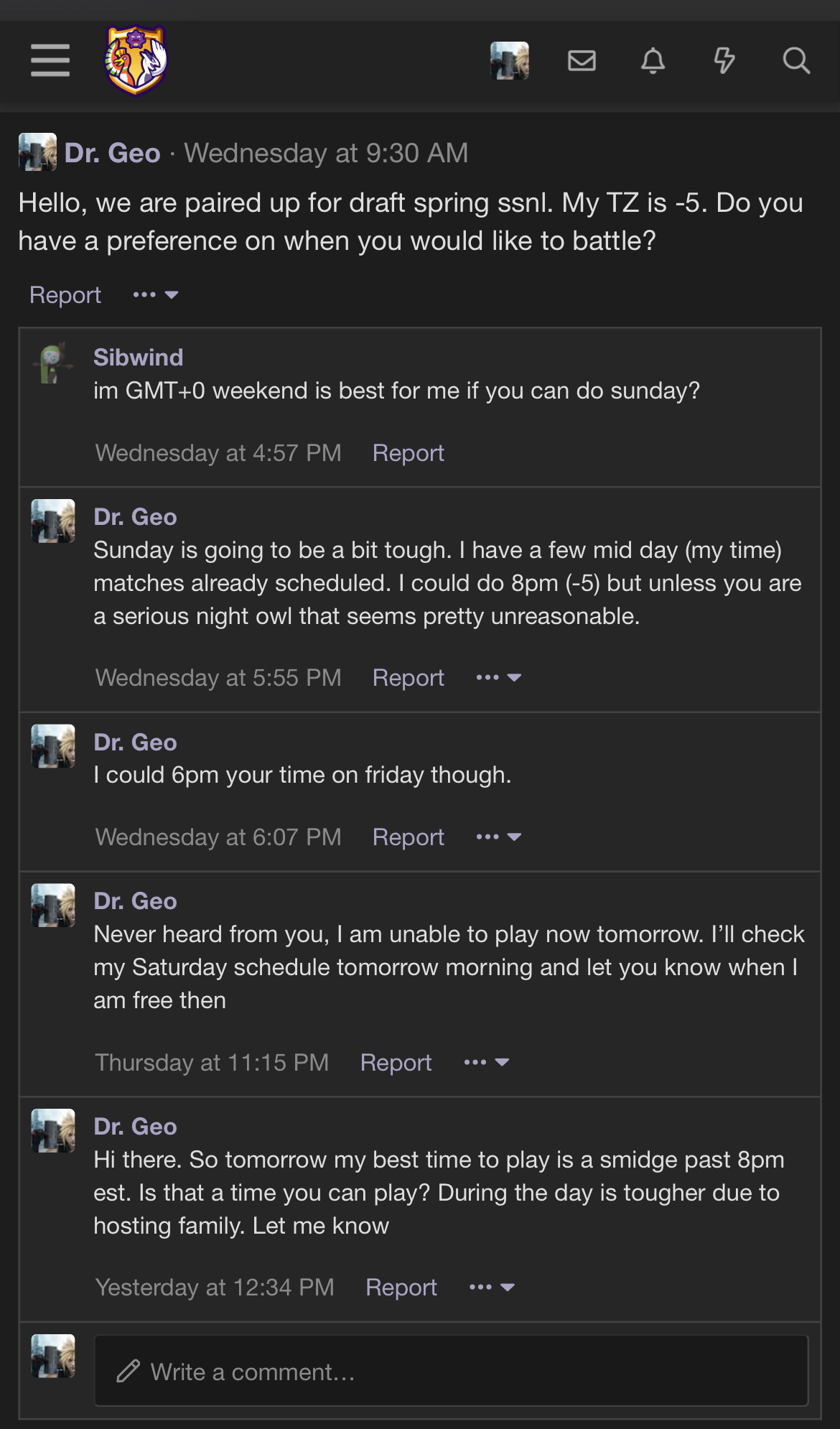Open the bell alerts icon

(653, 60)
